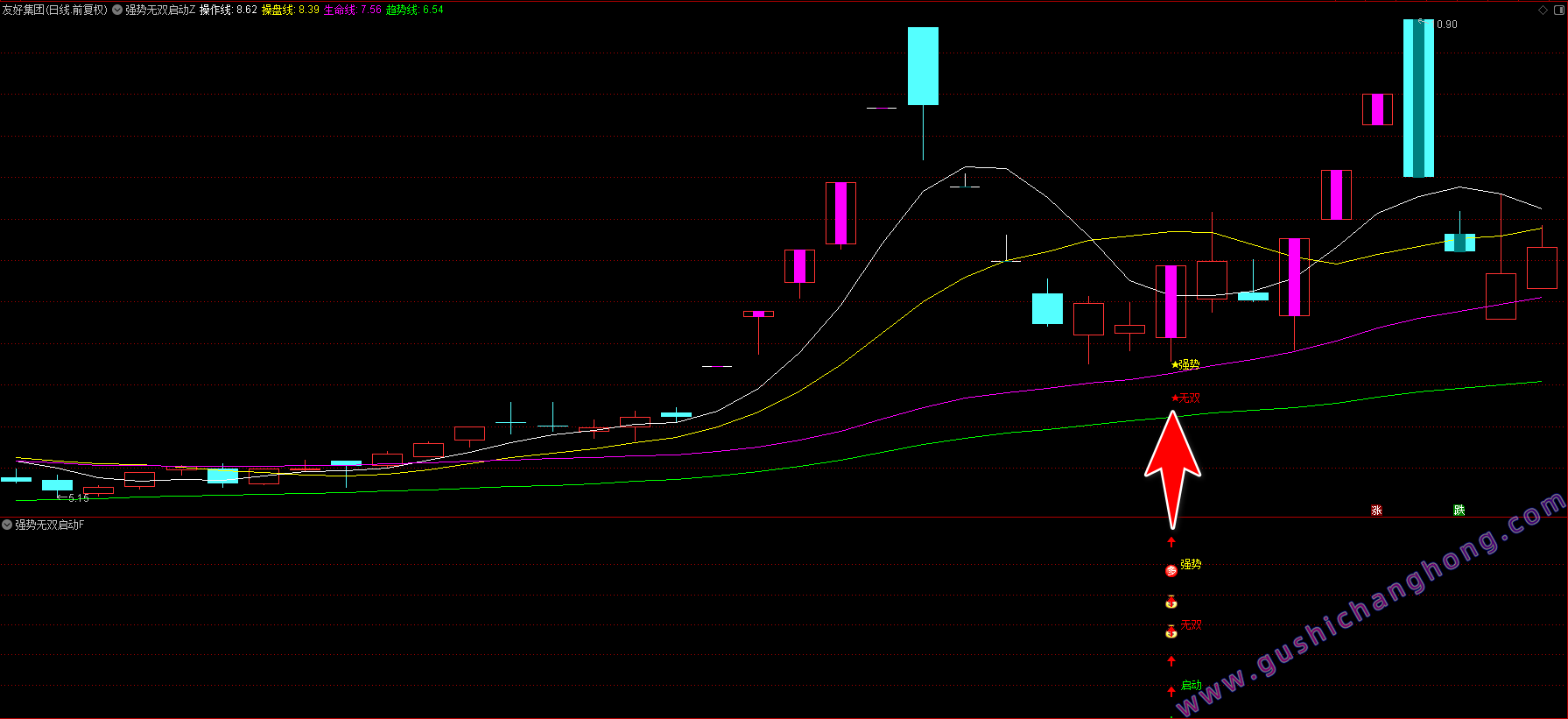Click the stock title 友好集团(日线.前复权)
Screen dimensions: 1568x719
(x=54, y=11)
